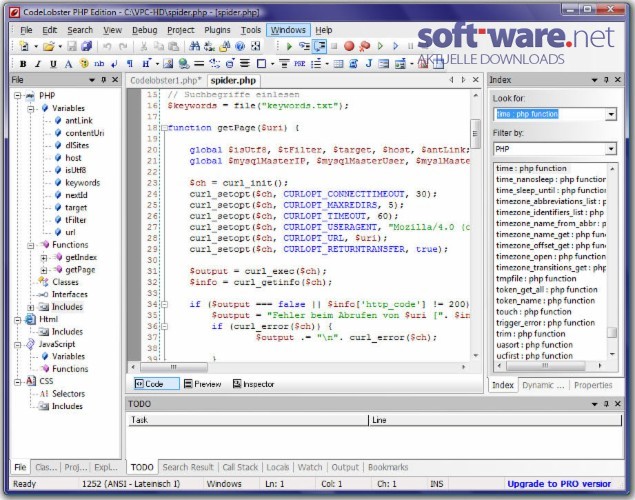The image size is (635, 500).
Task: Switch to Search Result bottom tab
Action: pyautogui.click(x=188, y=467)
